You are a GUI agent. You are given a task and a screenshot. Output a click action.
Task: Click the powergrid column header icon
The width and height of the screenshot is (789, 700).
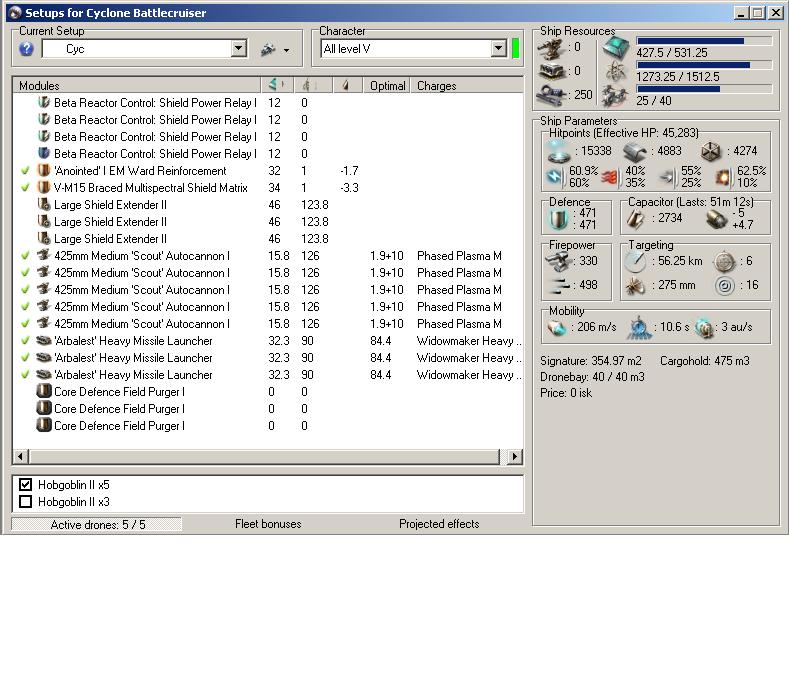[x=308, y=86]
